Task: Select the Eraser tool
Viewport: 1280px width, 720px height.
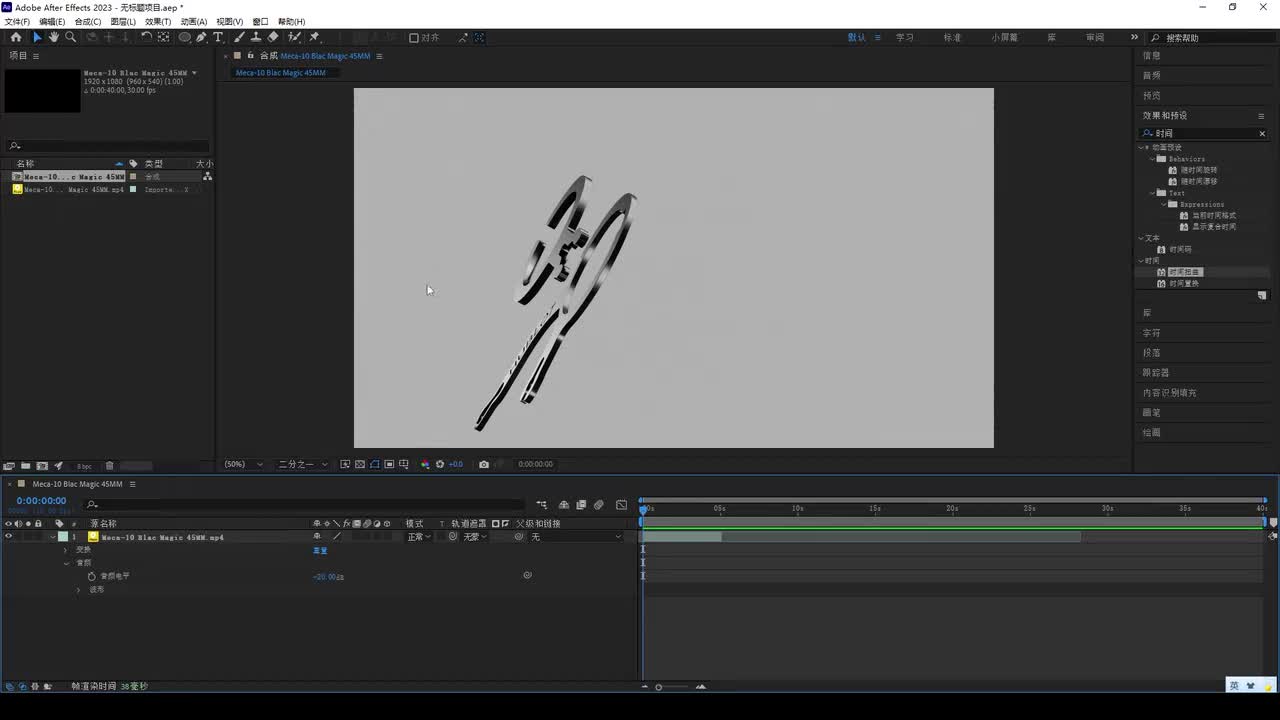Action: [273, 37]
